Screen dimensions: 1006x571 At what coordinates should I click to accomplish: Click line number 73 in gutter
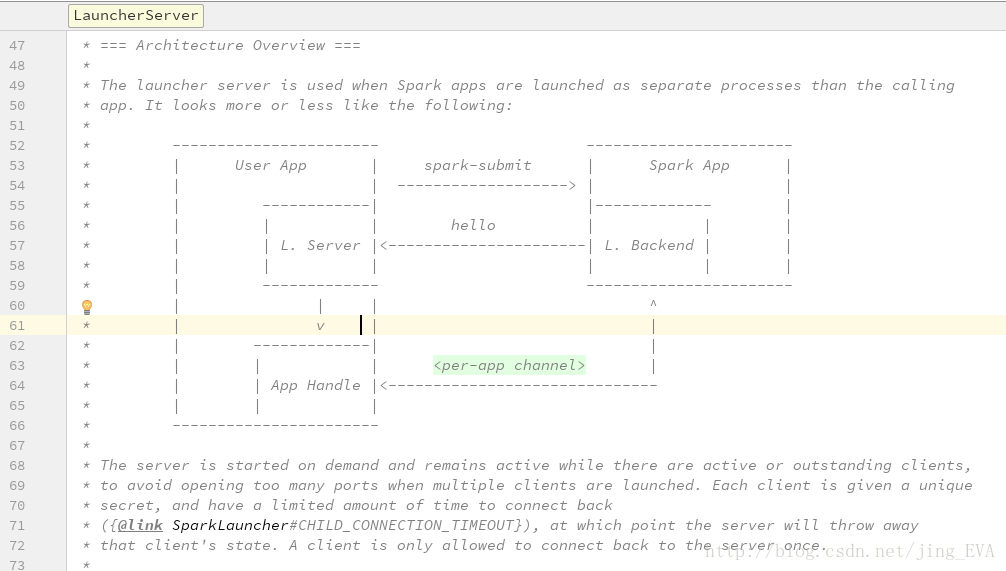[x=17, y=565]
